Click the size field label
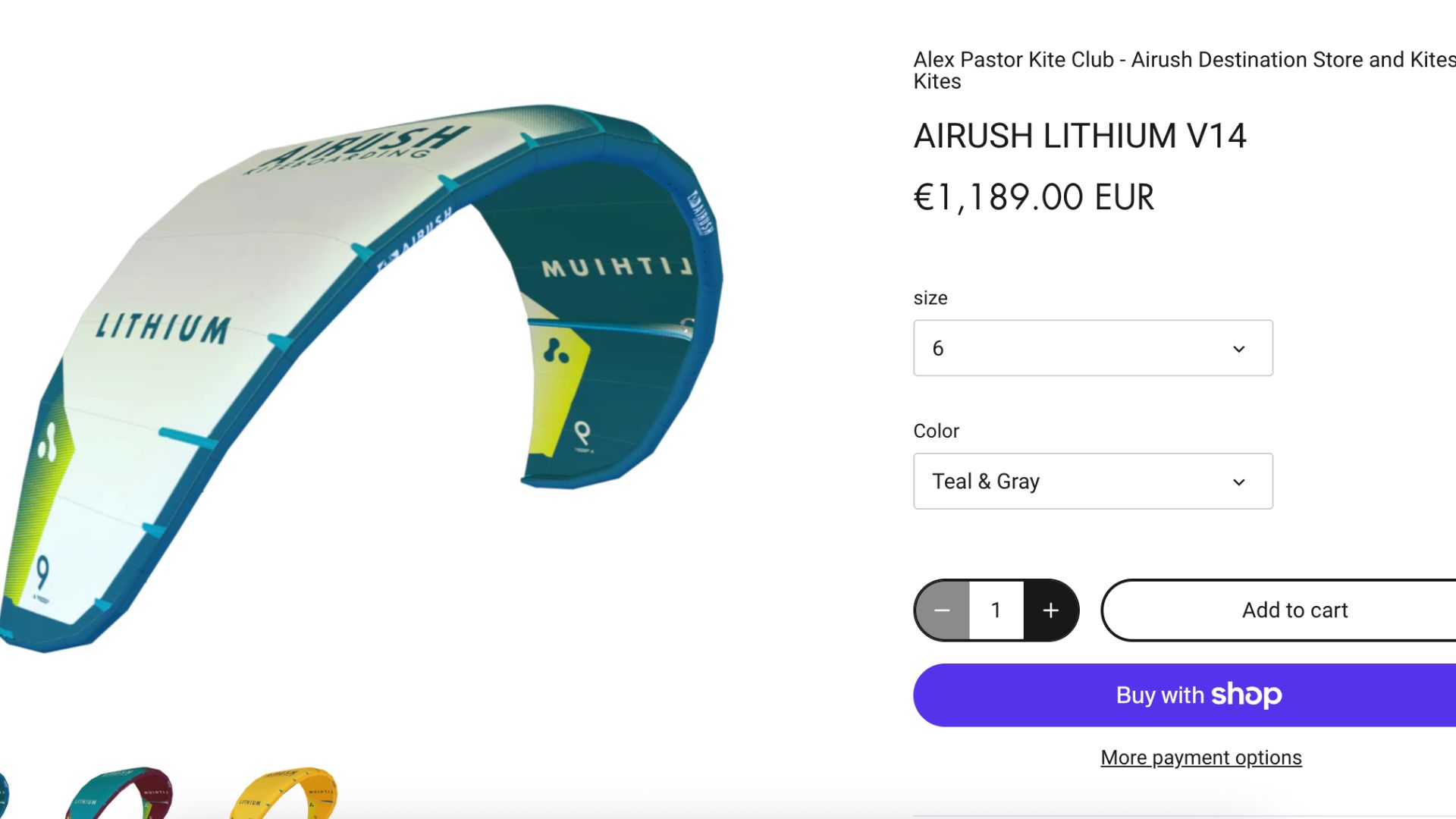The height and width of the screenshot is (819, 1456). (930, 298)
